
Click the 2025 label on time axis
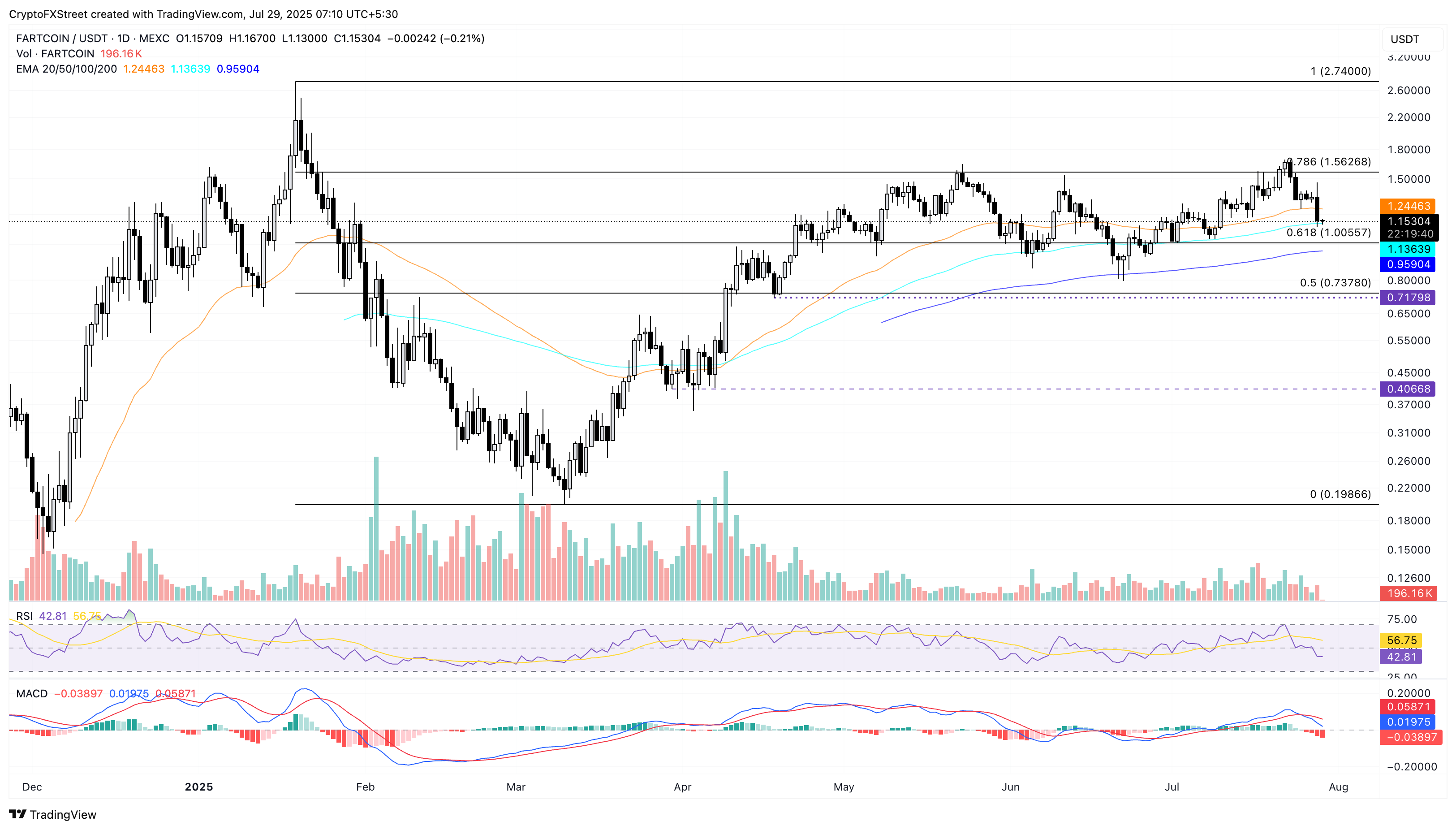198,787
